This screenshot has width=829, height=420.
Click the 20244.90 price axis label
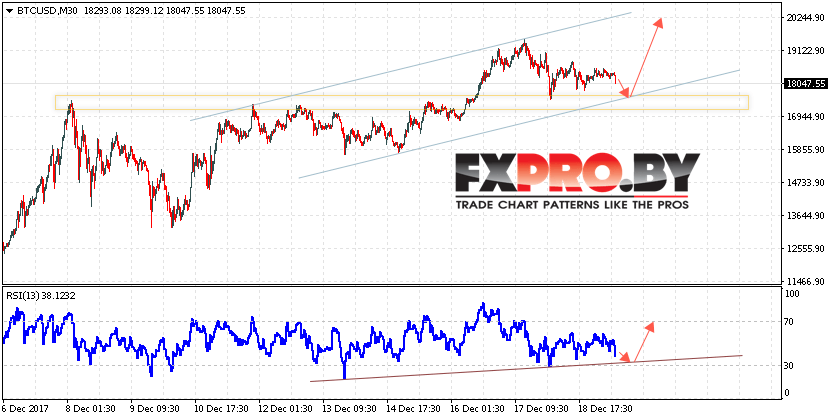(x=806, y=18)
